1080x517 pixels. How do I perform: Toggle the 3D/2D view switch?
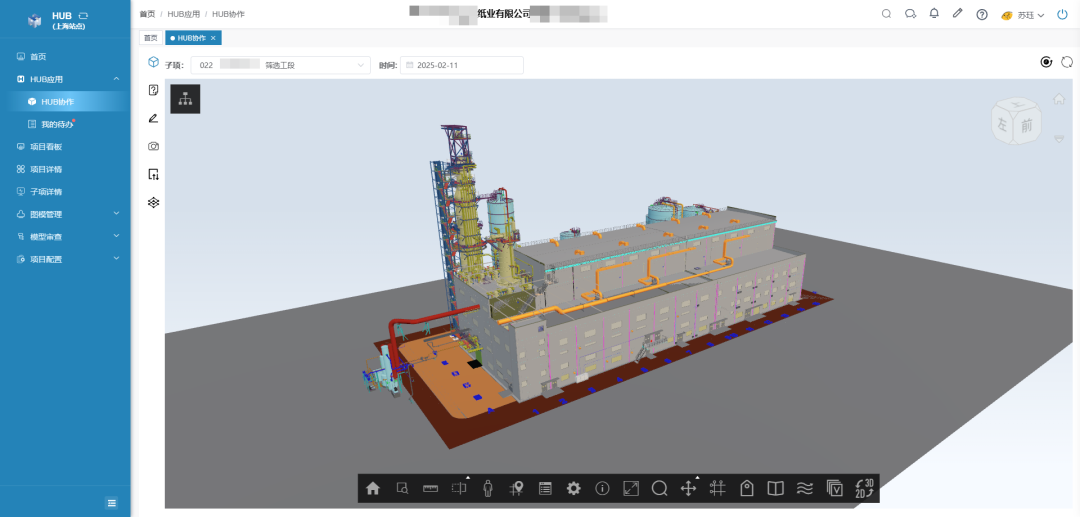864,489
